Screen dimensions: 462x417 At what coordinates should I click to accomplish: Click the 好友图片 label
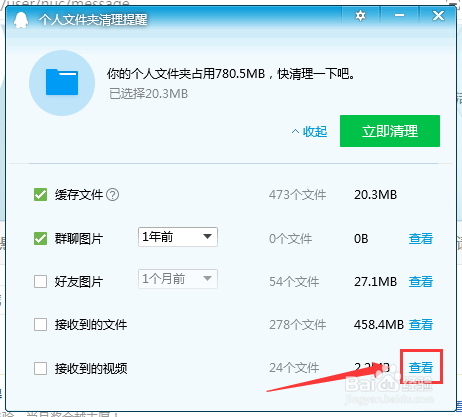(79, 282)
